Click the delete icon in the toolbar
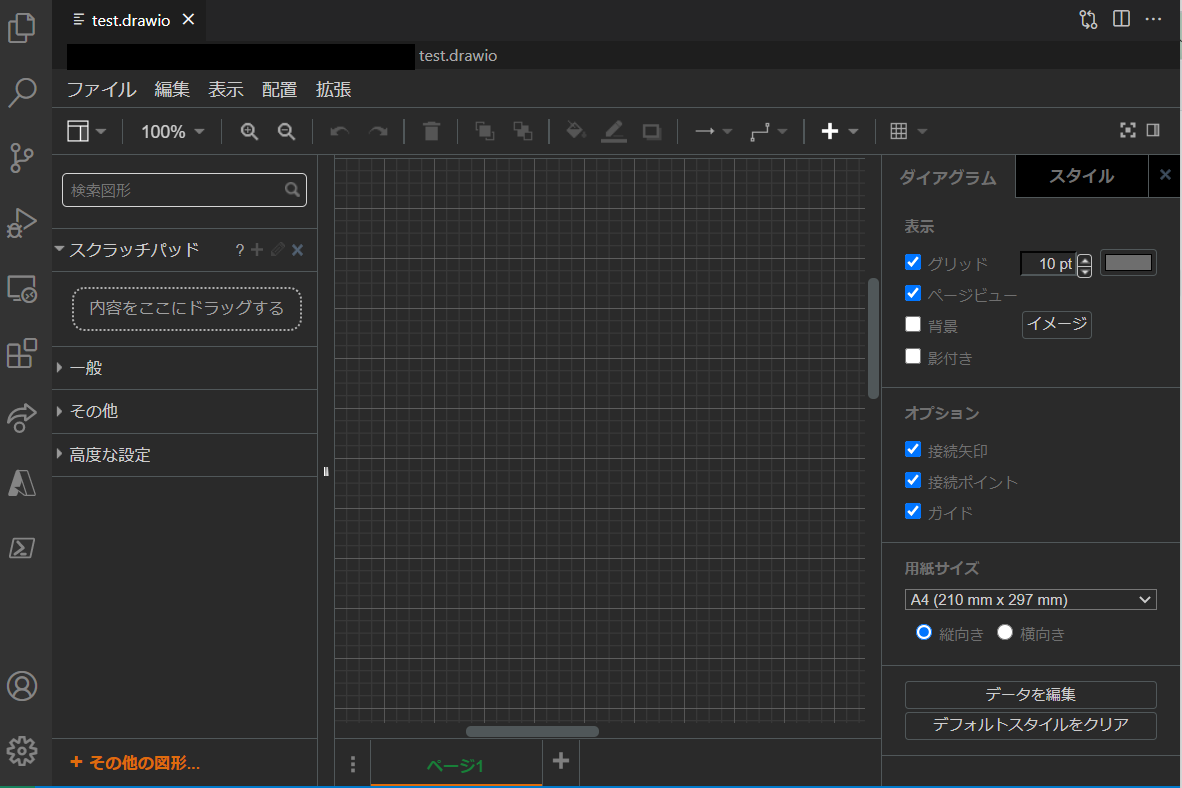This screenshot has width=1182, height=788. pos(431,131)
